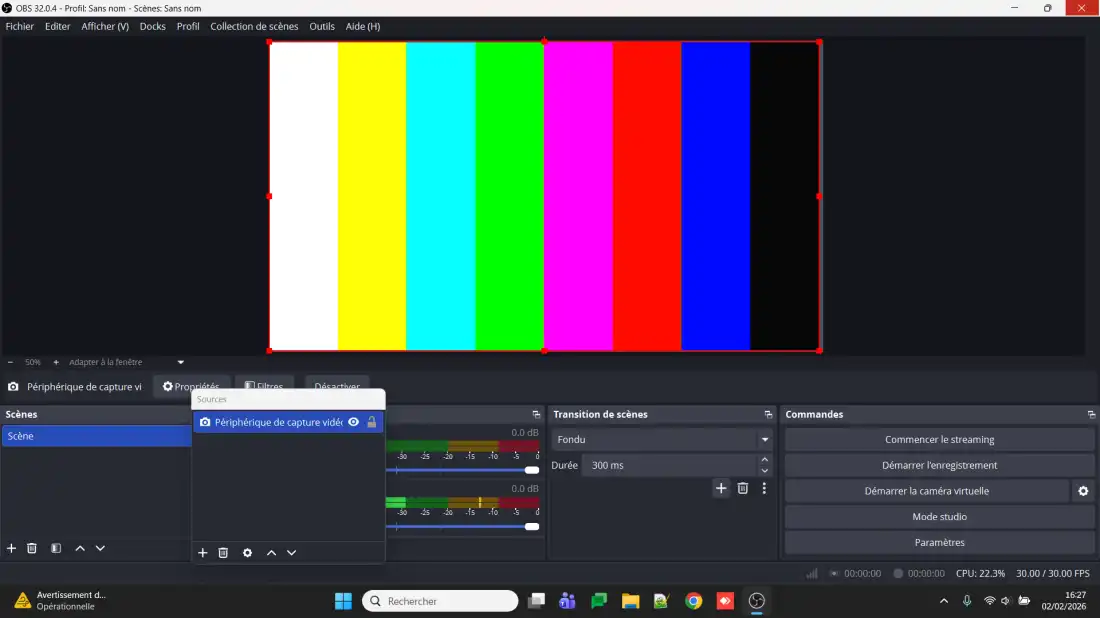Hide the Périphérique de capture vidéo source
This screenshot has width=1100, height=618.
pyautogui.click(x=353, y=422)
